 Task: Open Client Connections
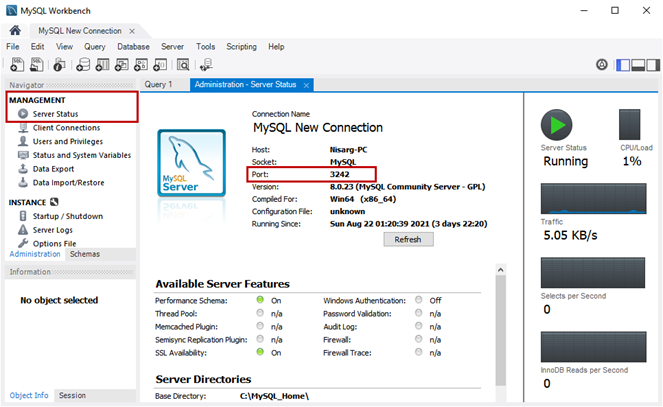66,128
